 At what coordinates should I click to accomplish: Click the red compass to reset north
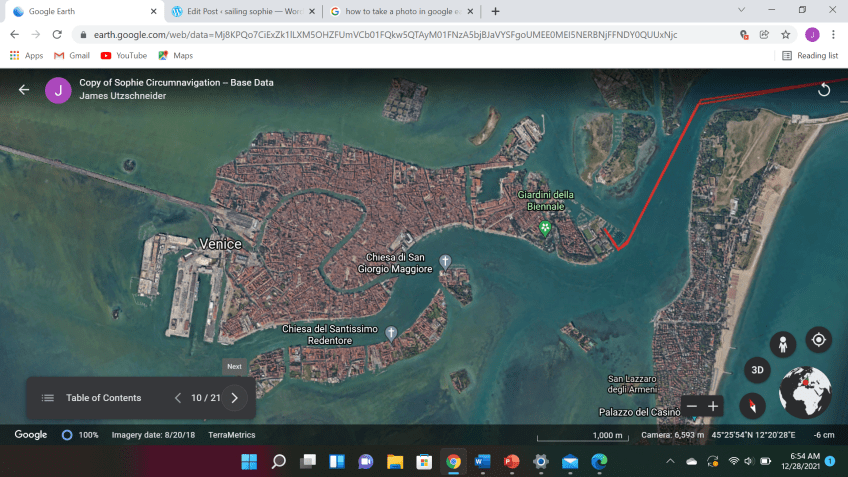752,405
